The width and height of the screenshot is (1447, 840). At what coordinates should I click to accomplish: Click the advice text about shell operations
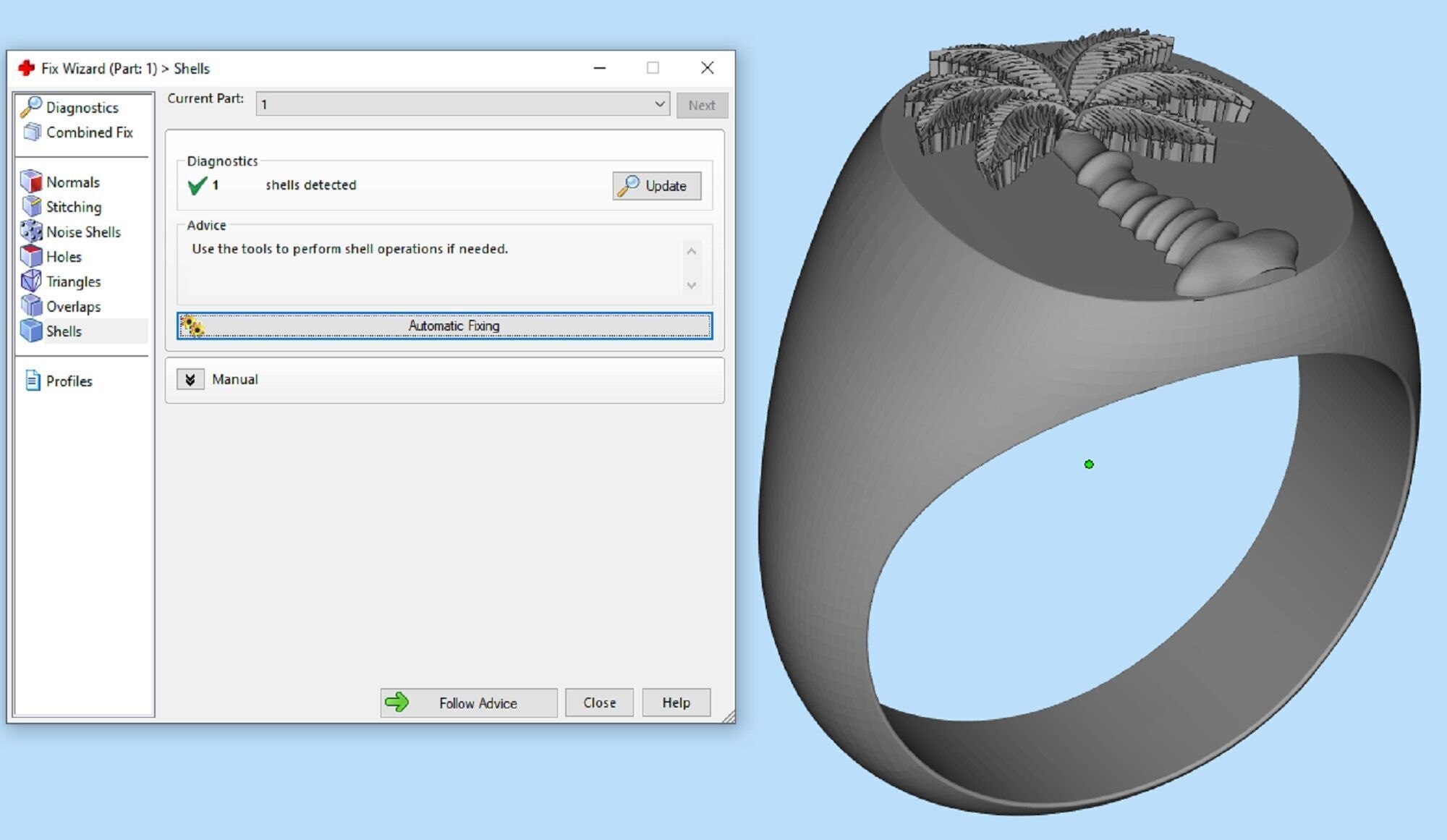(x=350, y=249)
